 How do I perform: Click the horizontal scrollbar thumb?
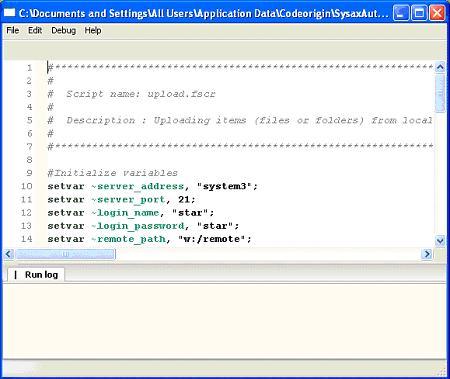pos(65,254)
